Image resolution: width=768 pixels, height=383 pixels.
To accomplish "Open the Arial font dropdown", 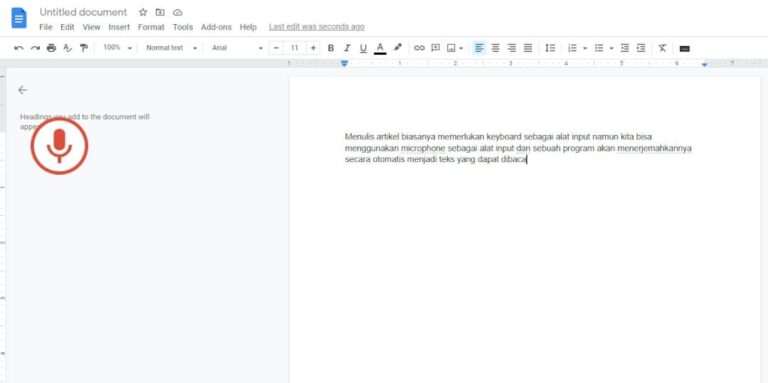I will tap(238, 48).
